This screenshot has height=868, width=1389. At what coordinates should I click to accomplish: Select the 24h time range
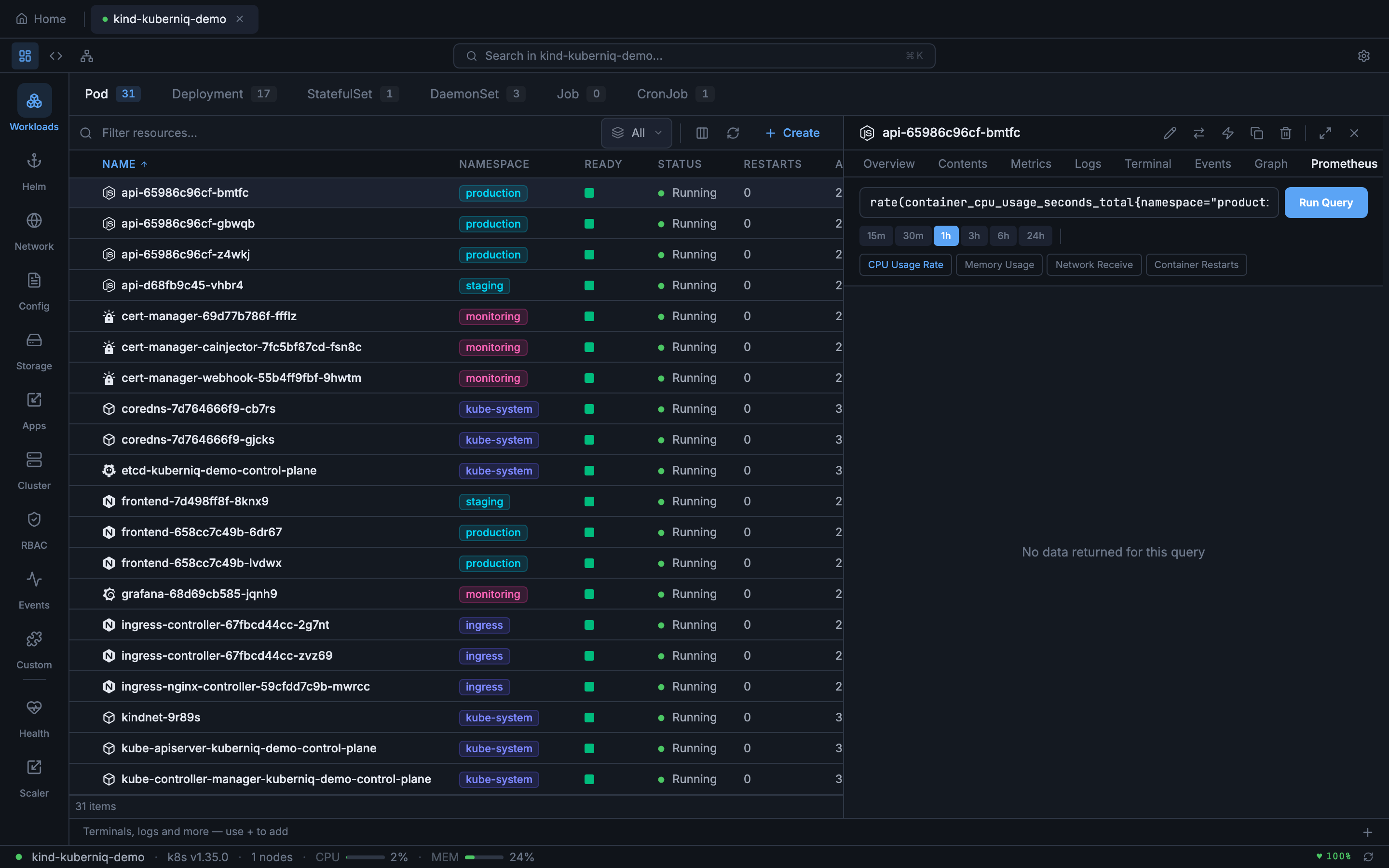click(1035, 236)
